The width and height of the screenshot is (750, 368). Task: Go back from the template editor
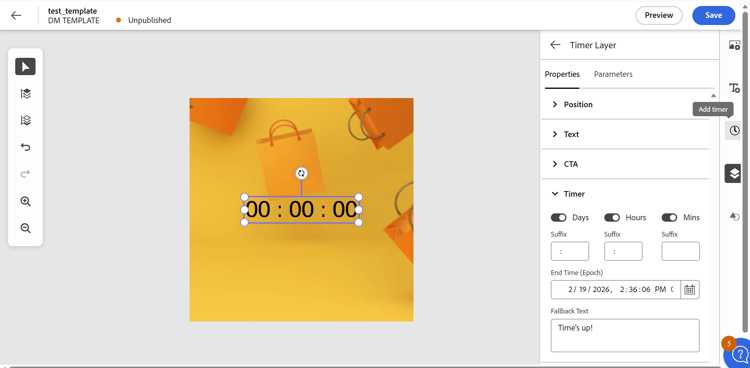point(16,15)
